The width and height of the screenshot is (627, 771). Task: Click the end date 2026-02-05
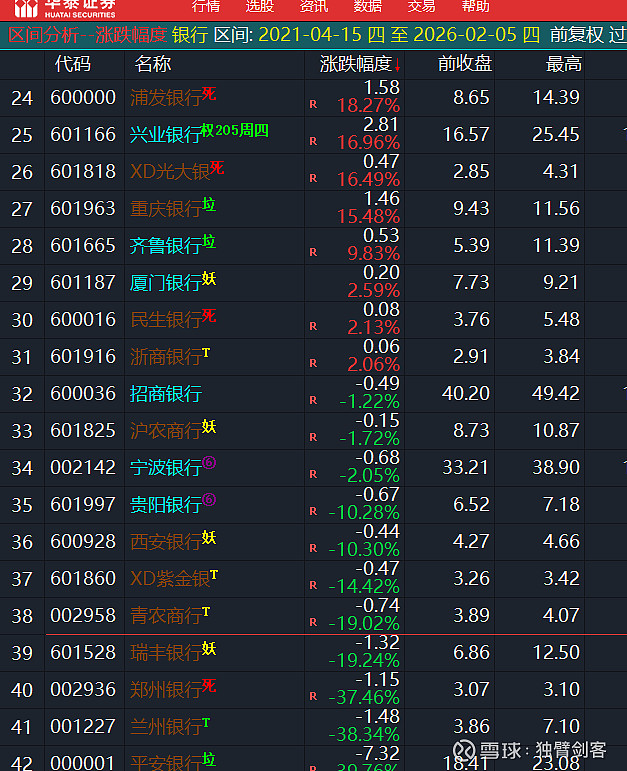pyautogui.click(x=465, y=35)
